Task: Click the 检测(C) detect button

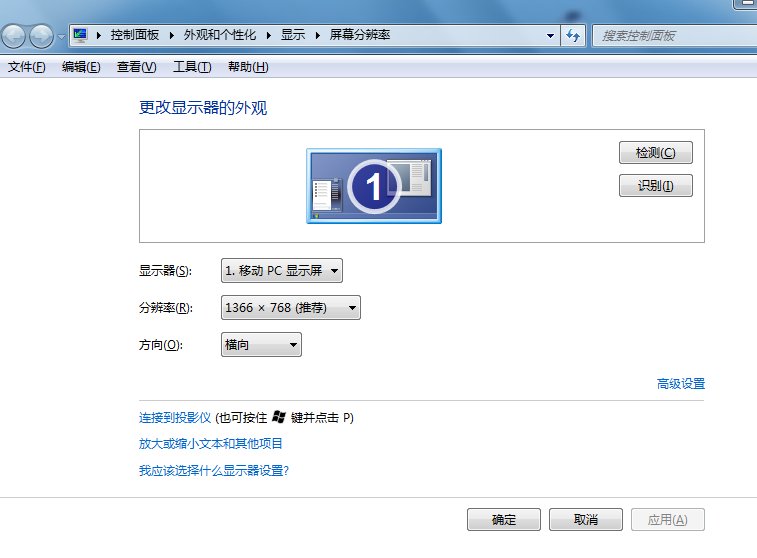Action: pos(656,153)
